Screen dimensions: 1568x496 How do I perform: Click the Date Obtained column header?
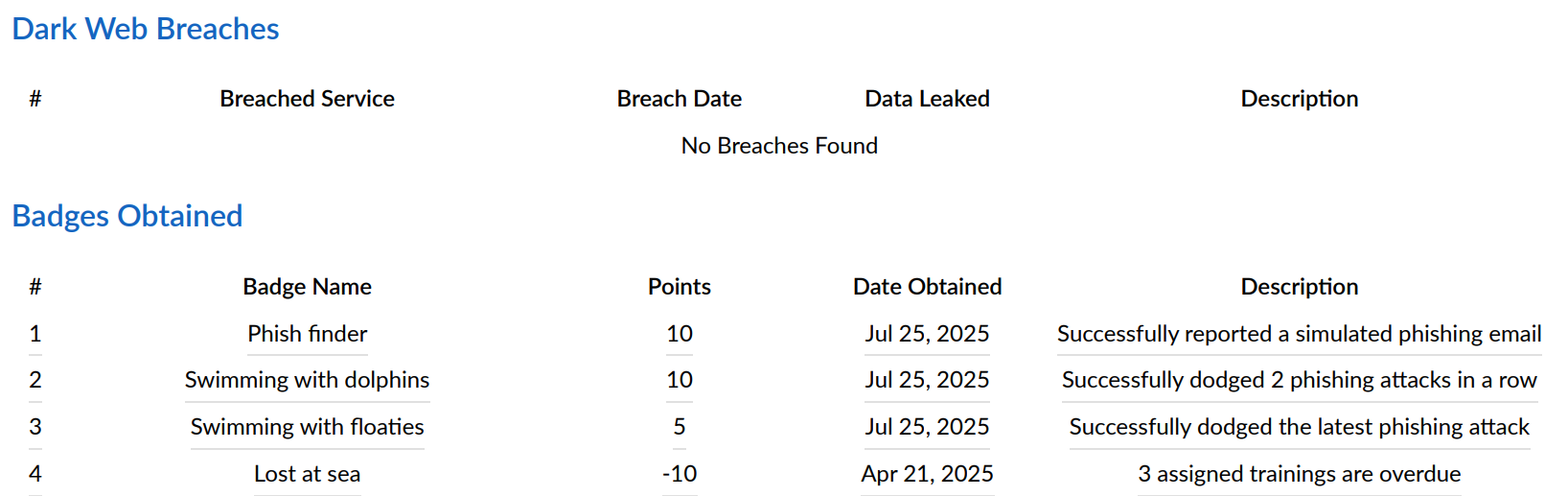tap(927, 287)
